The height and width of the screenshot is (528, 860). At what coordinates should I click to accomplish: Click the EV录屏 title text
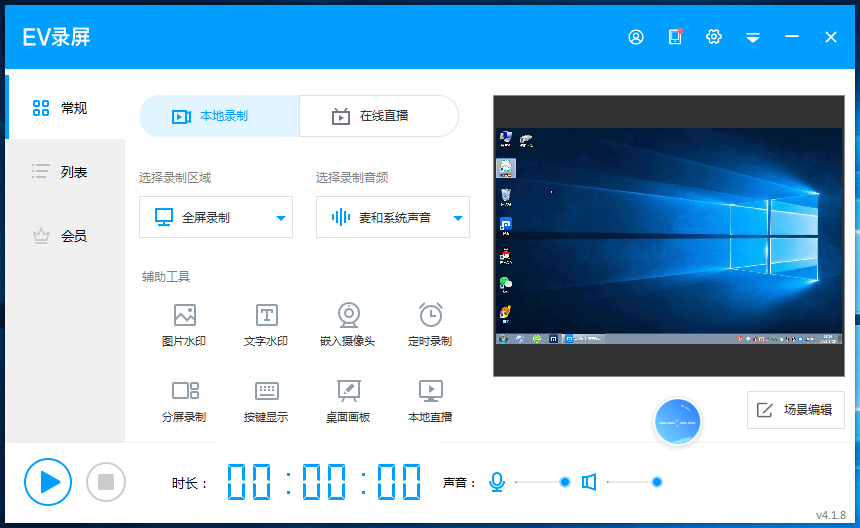tap(56, 37)
